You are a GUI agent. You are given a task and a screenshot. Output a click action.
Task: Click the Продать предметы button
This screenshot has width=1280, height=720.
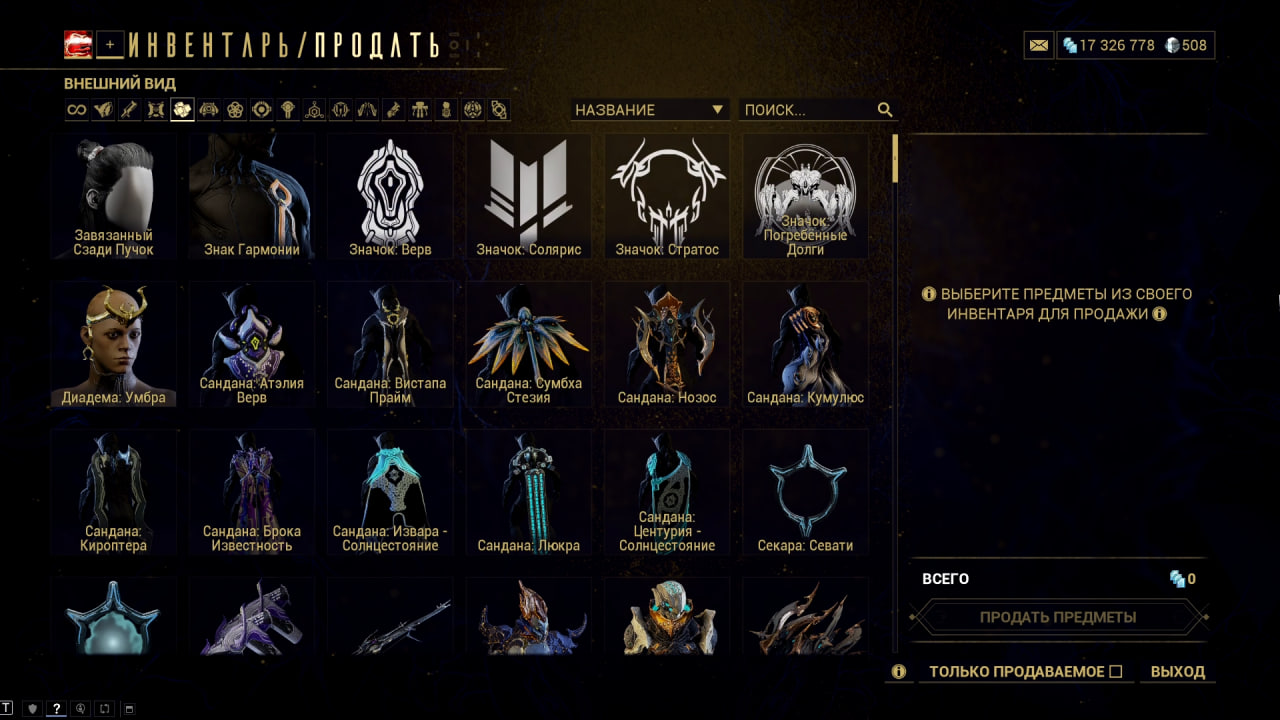click(x=1058, y=617)
